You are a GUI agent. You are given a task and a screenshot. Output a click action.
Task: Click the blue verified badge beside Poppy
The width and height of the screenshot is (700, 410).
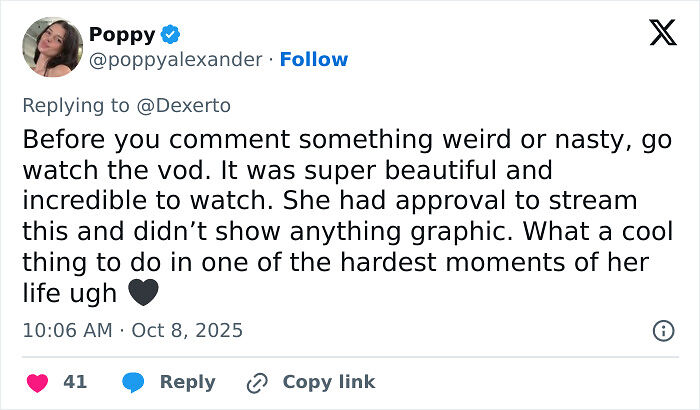(x=171, y=35)
